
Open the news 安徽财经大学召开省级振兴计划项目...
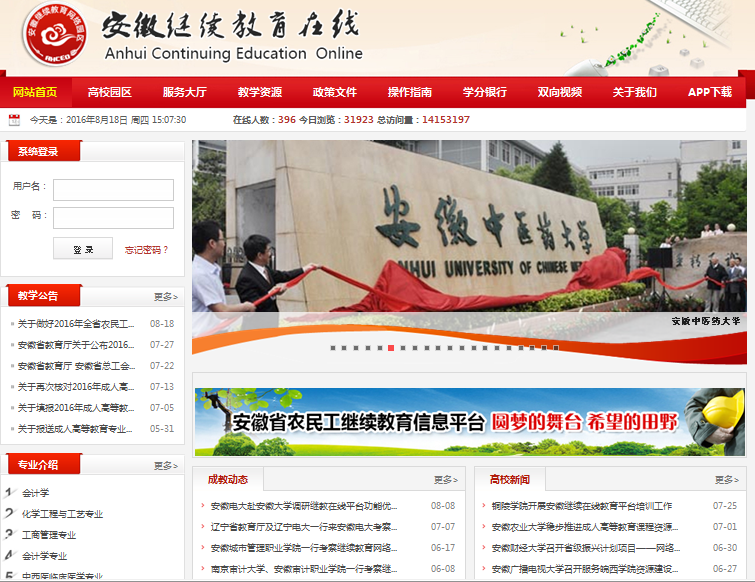586,548
